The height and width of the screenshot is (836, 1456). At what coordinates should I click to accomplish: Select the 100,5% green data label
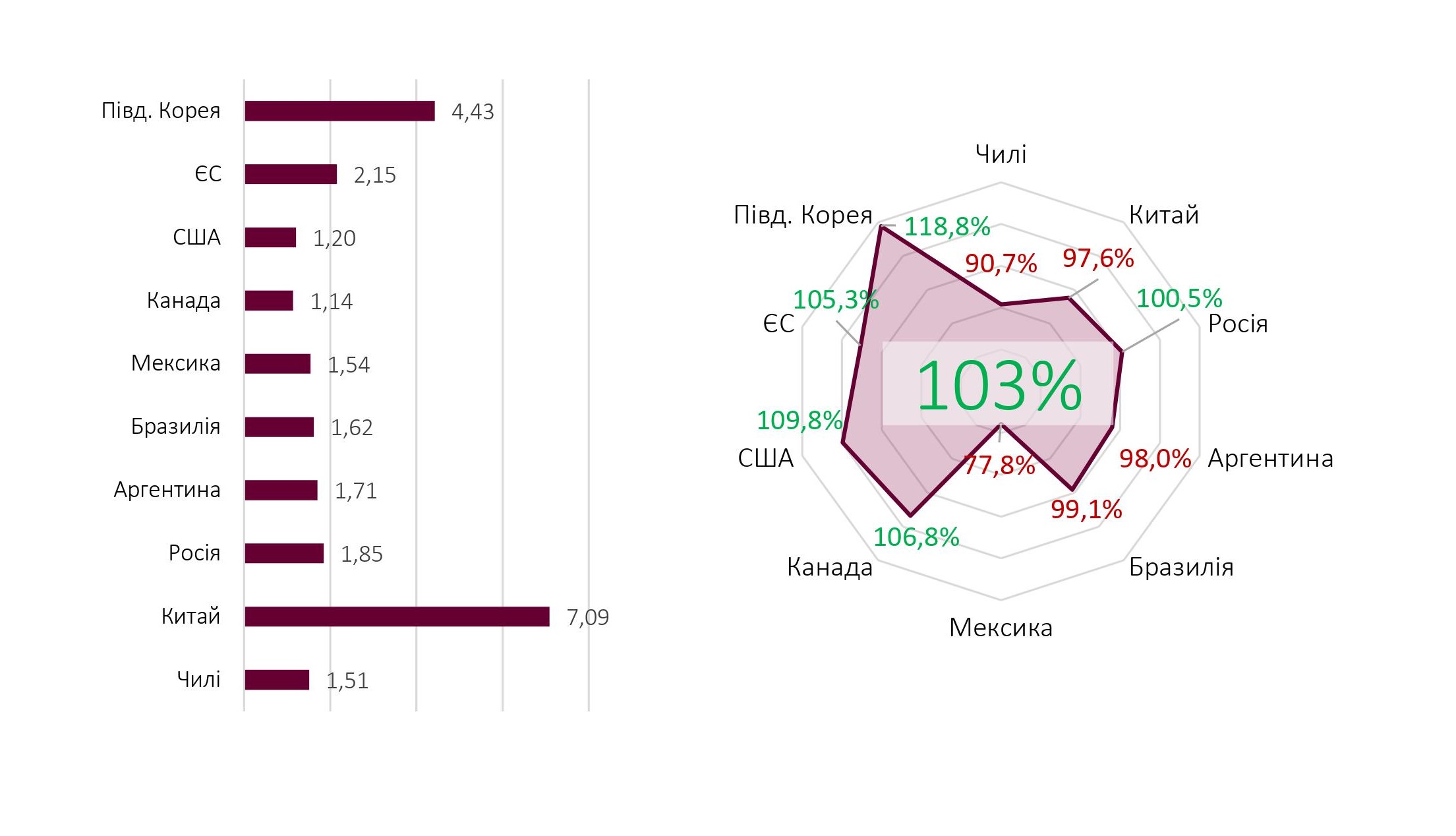(1179, 299)
